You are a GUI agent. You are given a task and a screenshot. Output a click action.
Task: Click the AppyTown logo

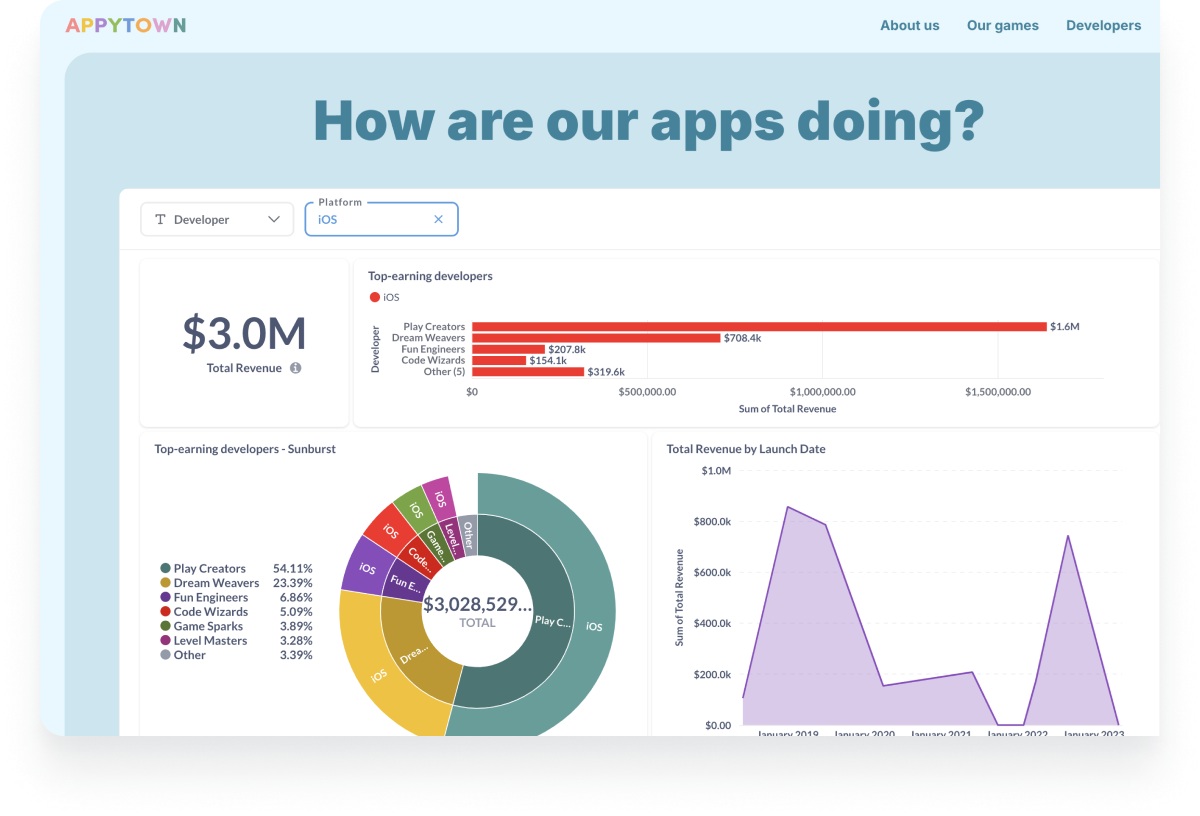[126, 25]
